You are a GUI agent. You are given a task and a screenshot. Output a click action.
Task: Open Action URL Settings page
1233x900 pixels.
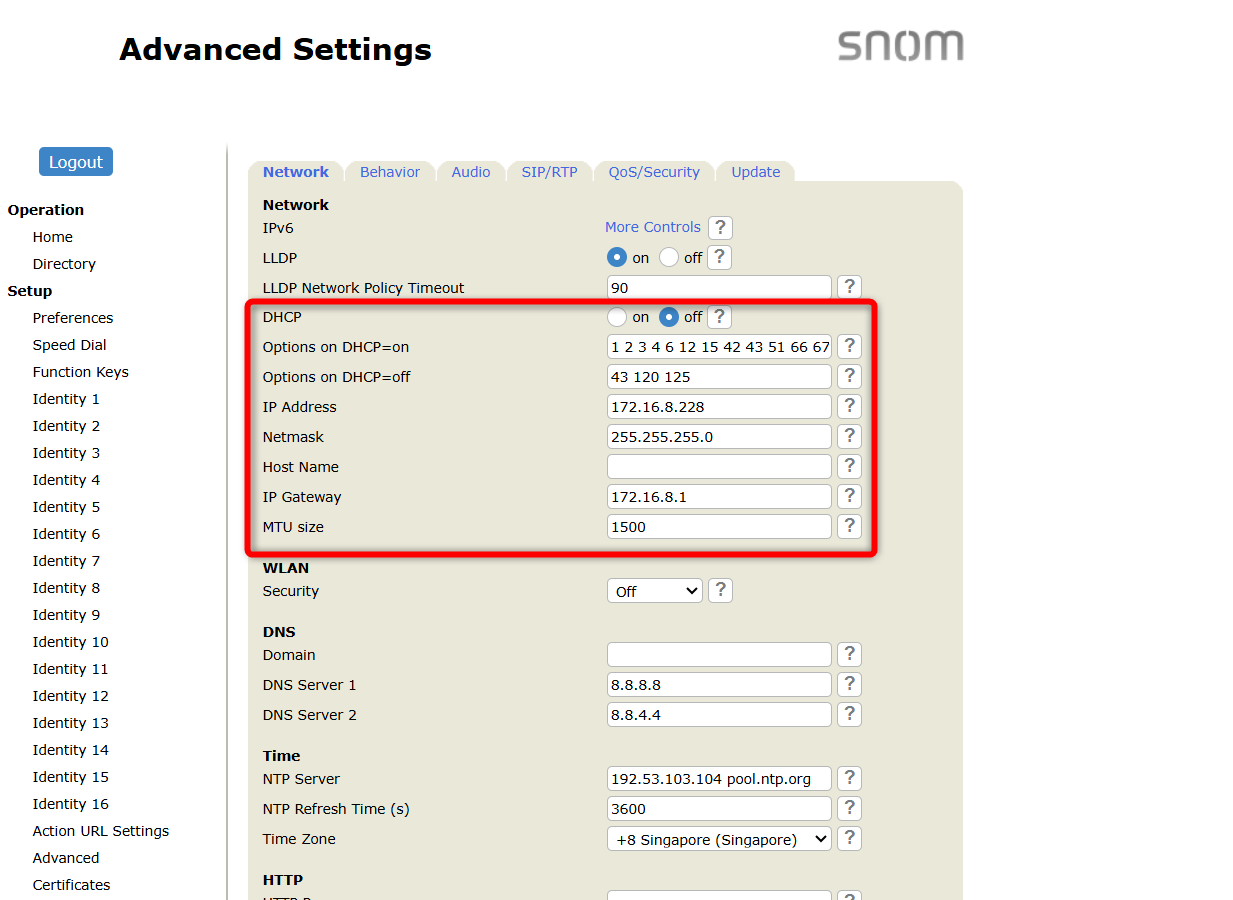pyautogui.click(x=101, y=831)
